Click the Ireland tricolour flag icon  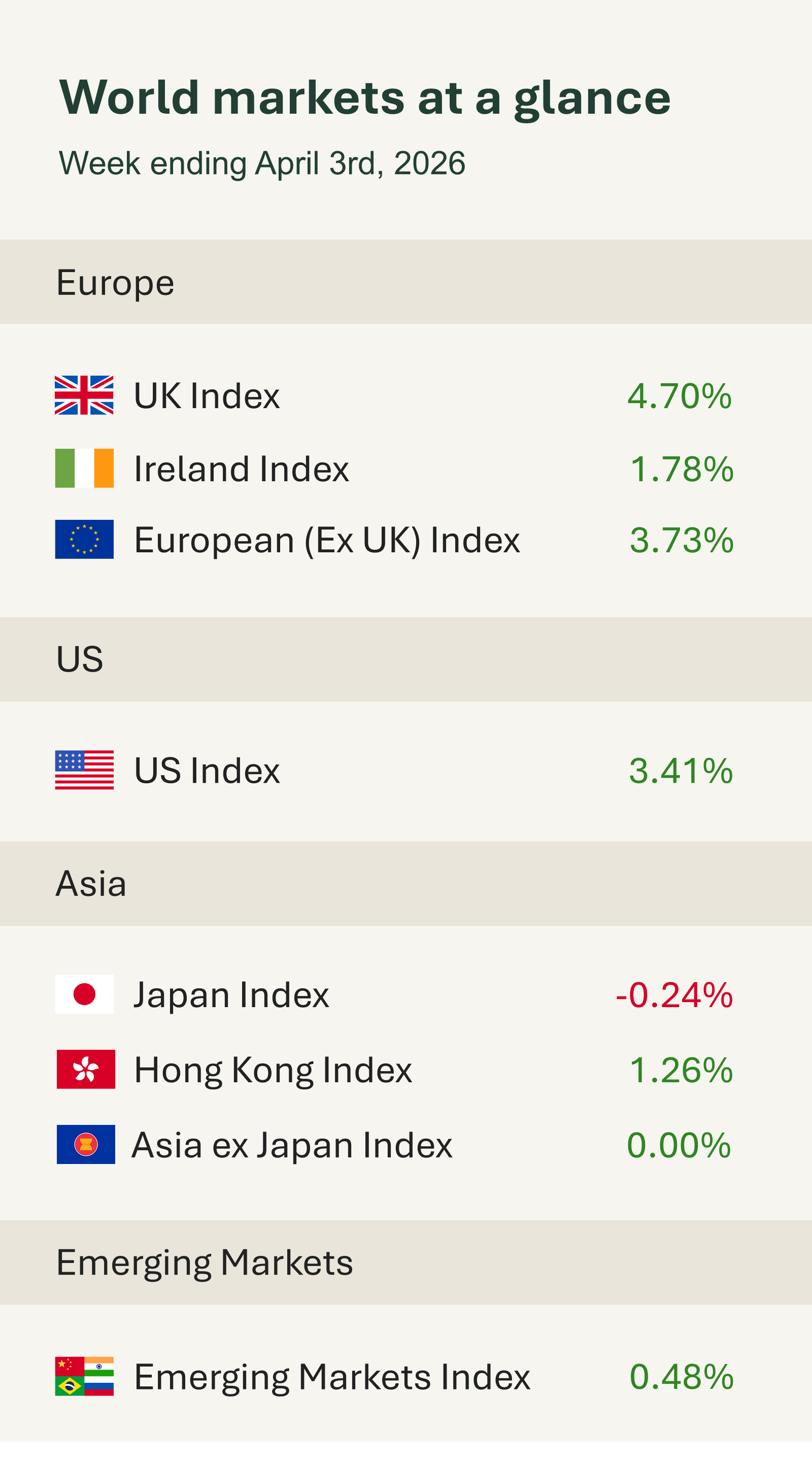tap(84, 469)
